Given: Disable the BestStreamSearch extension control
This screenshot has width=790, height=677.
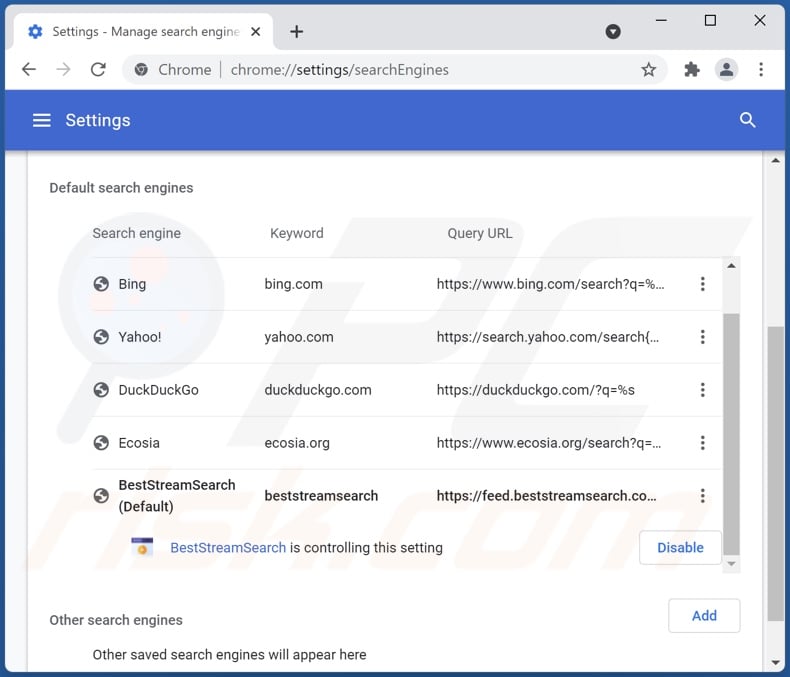Looking at the screenshot, I should (x=680, y=548).
